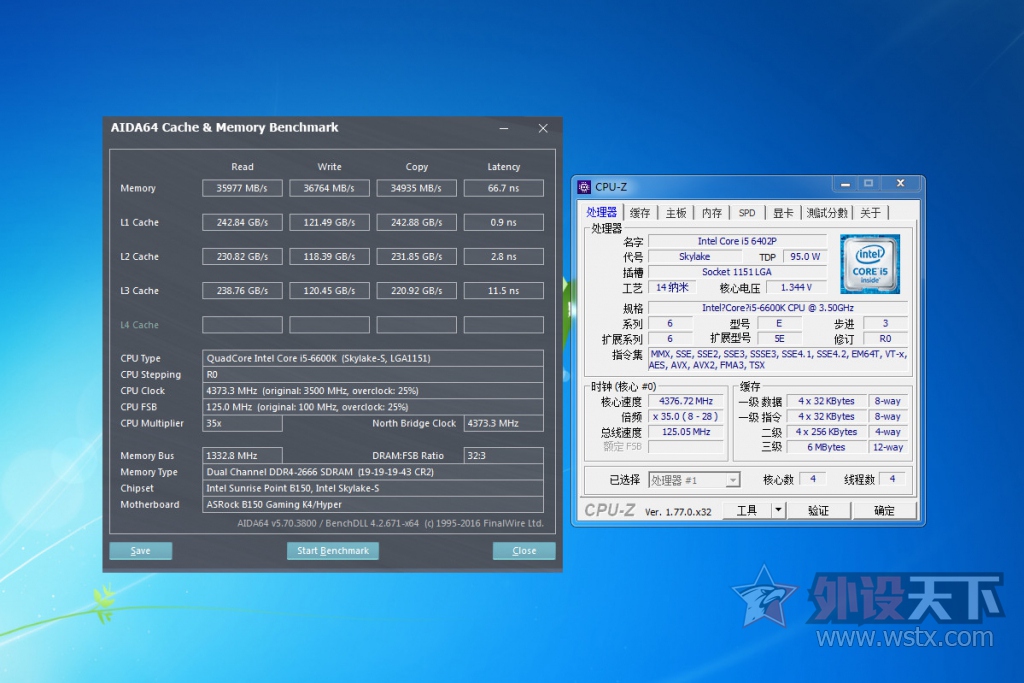Open the SPD tab in CPU-Z
1024x683 pixels.
746,213
